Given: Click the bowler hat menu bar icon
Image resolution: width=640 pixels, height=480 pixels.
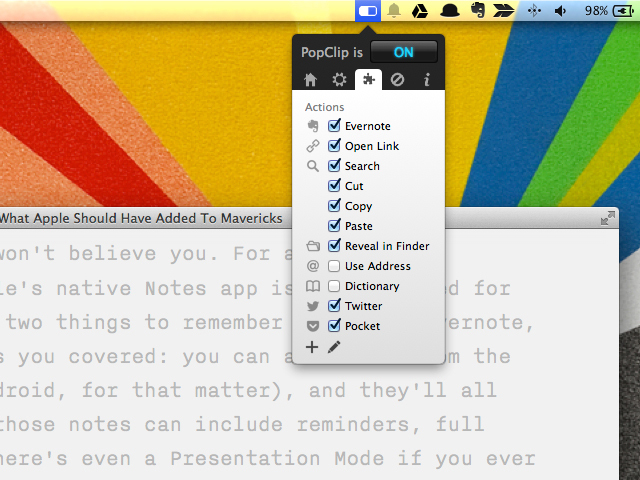Looking at the screenshot, I should pyautogui.click(x=449, y=11).
